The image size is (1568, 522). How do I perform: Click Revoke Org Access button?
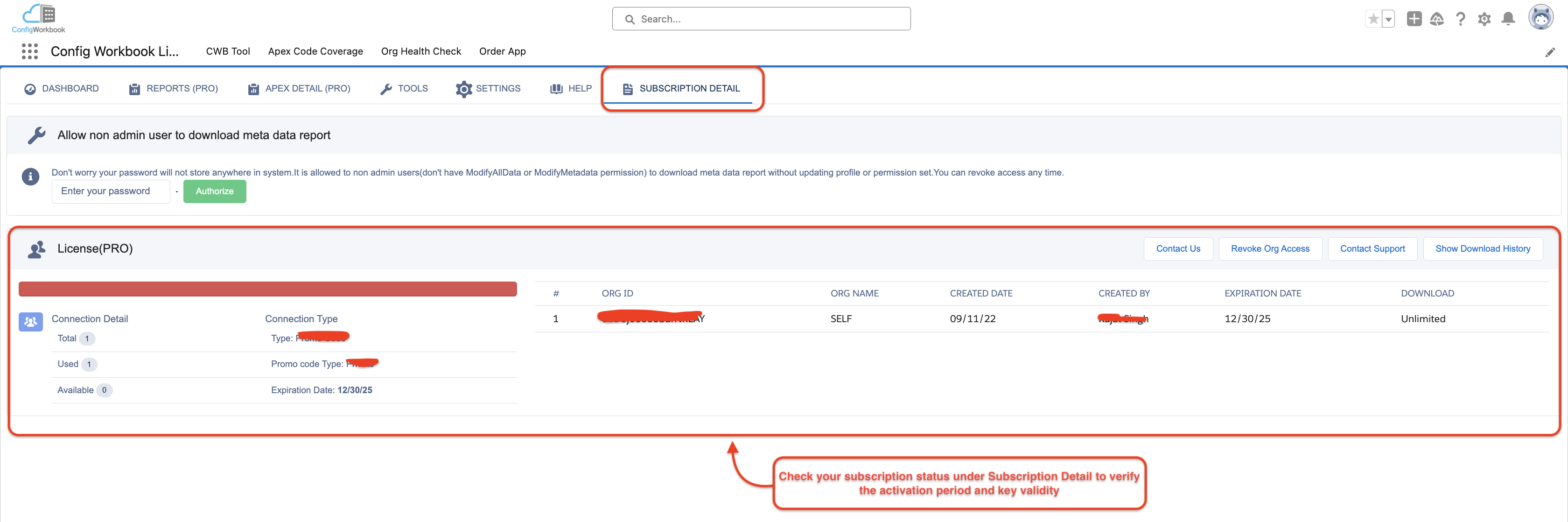click(1270, 248)
